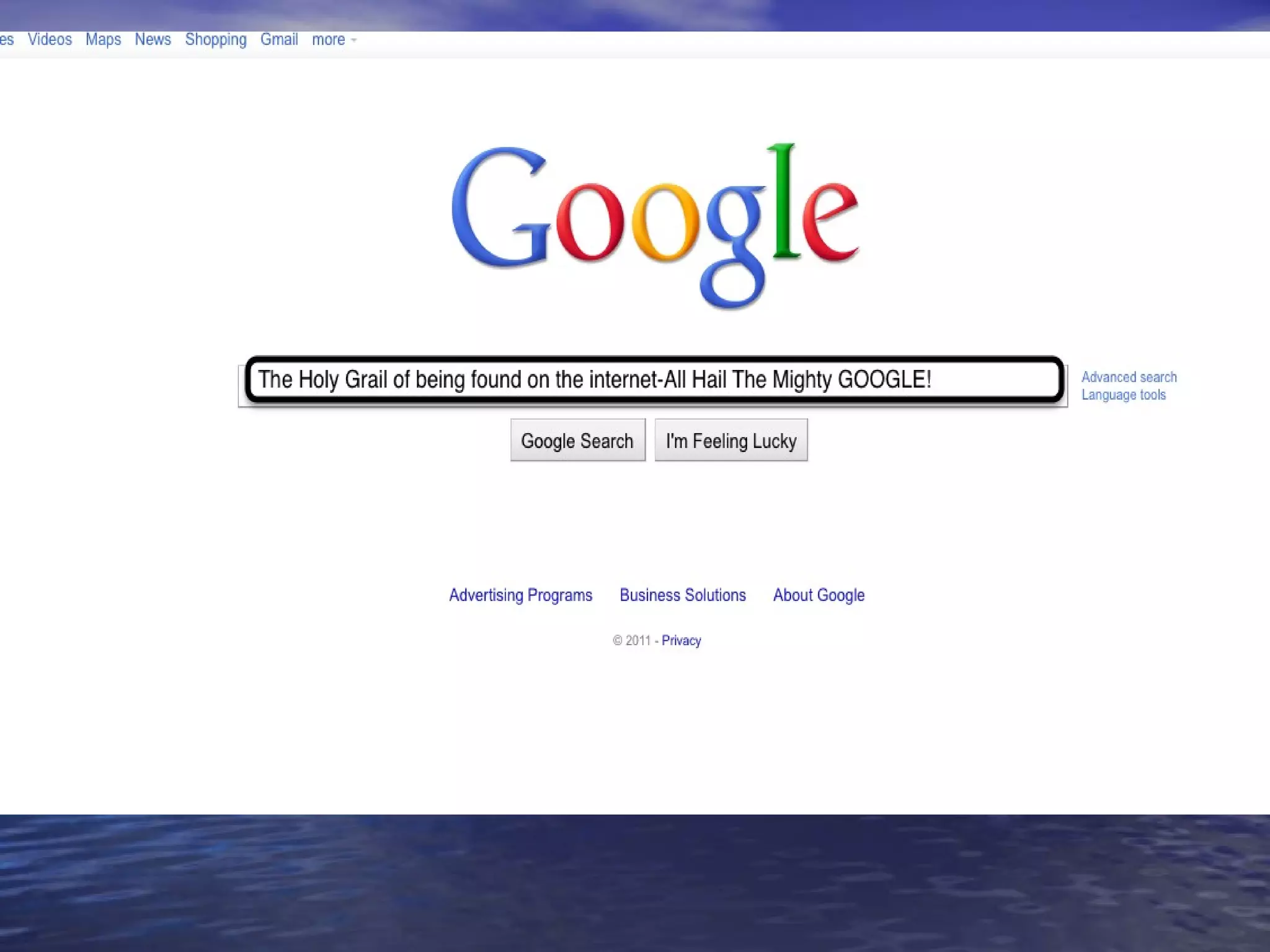The height and width of the screenshot is (952, 1270).
Task: Open Gmail from the top bar
Action: (279, 40)
